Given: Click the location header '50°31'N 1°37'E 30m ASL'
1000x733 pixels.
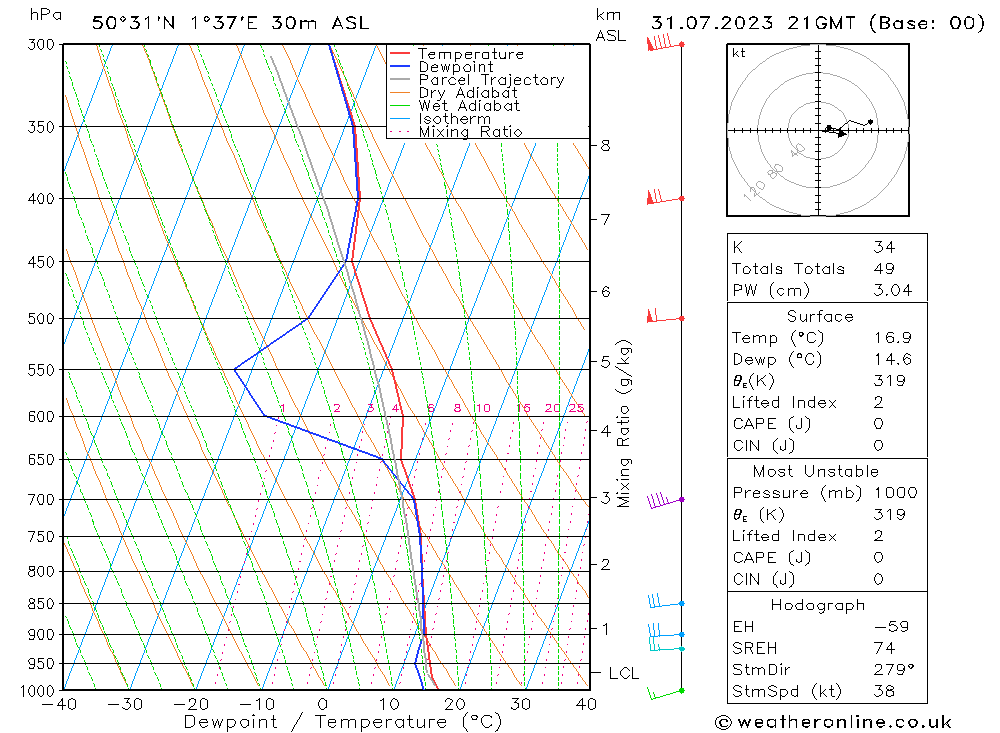Looking at the screenshot, I should tap(230, 23).
